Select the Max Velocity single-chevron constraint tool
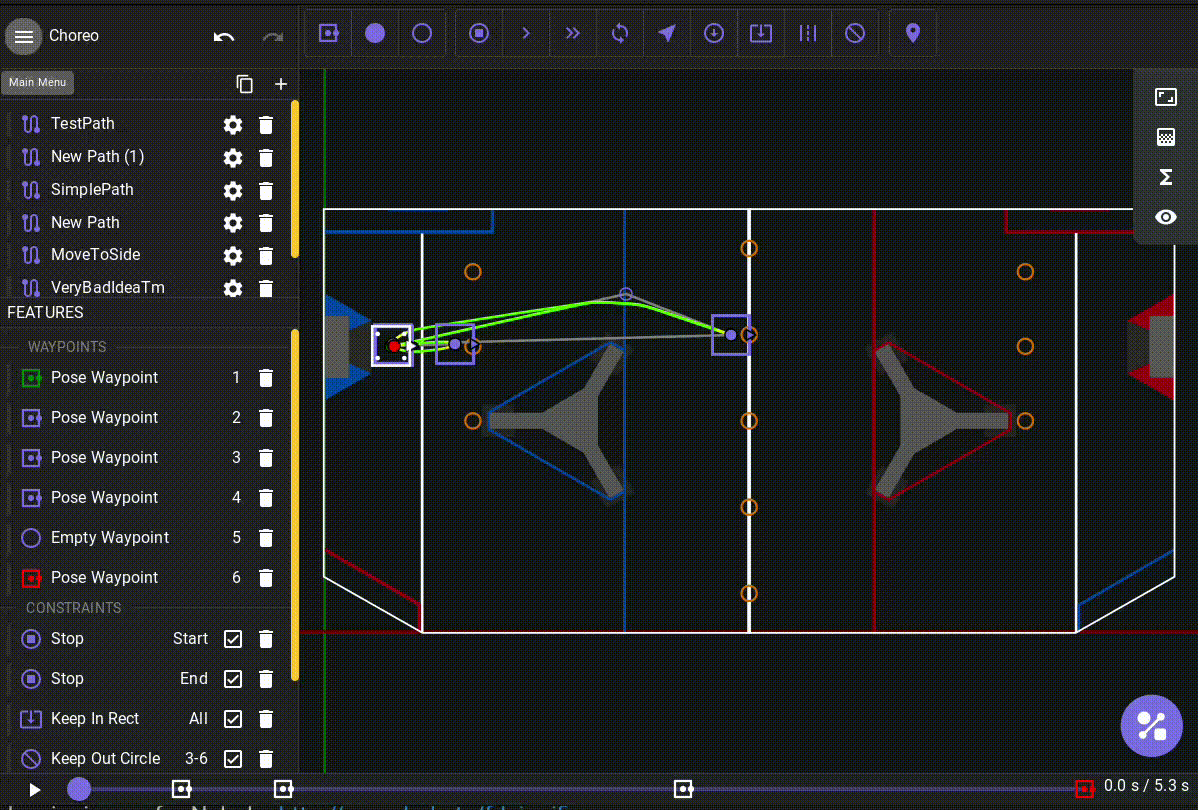 (526, 33)
